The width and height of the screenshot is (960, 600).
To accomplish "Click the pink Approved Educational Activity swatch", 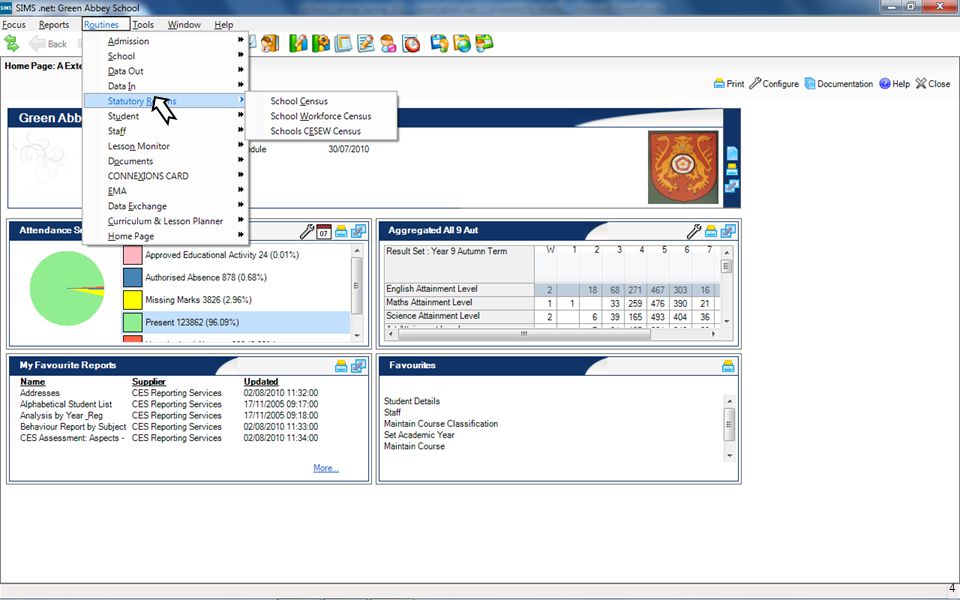I will (133, 255).
